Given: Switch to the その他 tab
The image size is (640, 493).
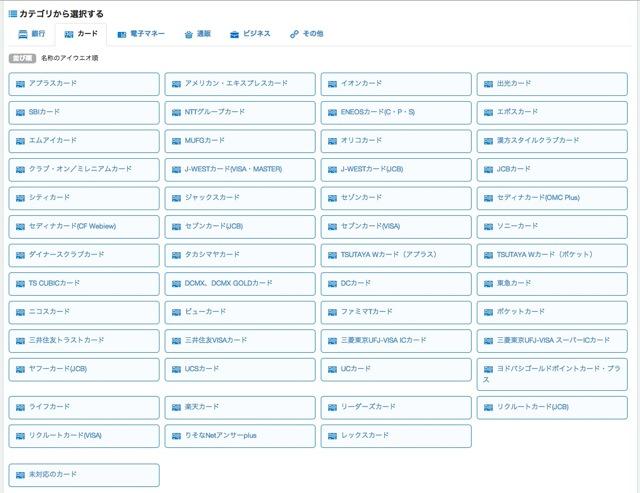Looking at the screenshot, I should pyautogui.click(x=306, y=34).
